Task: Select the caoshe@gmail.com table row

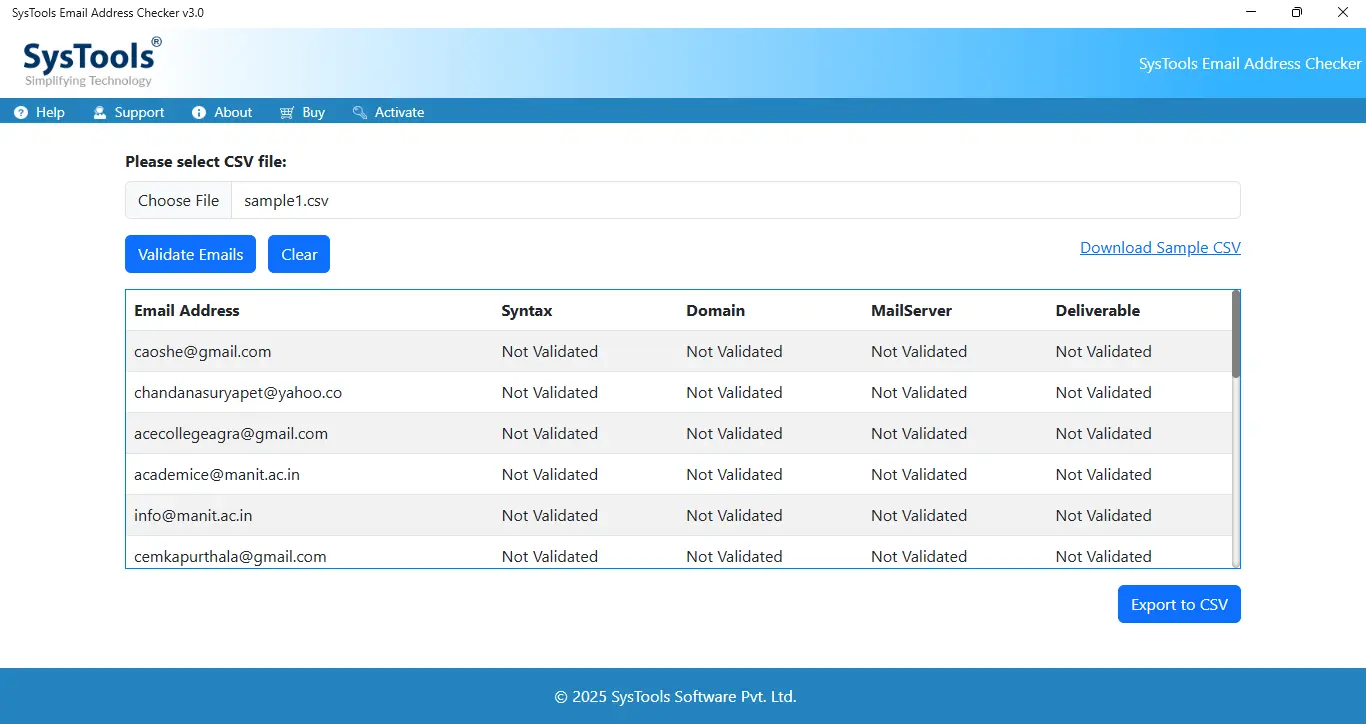Action: (x=679, y=351)
